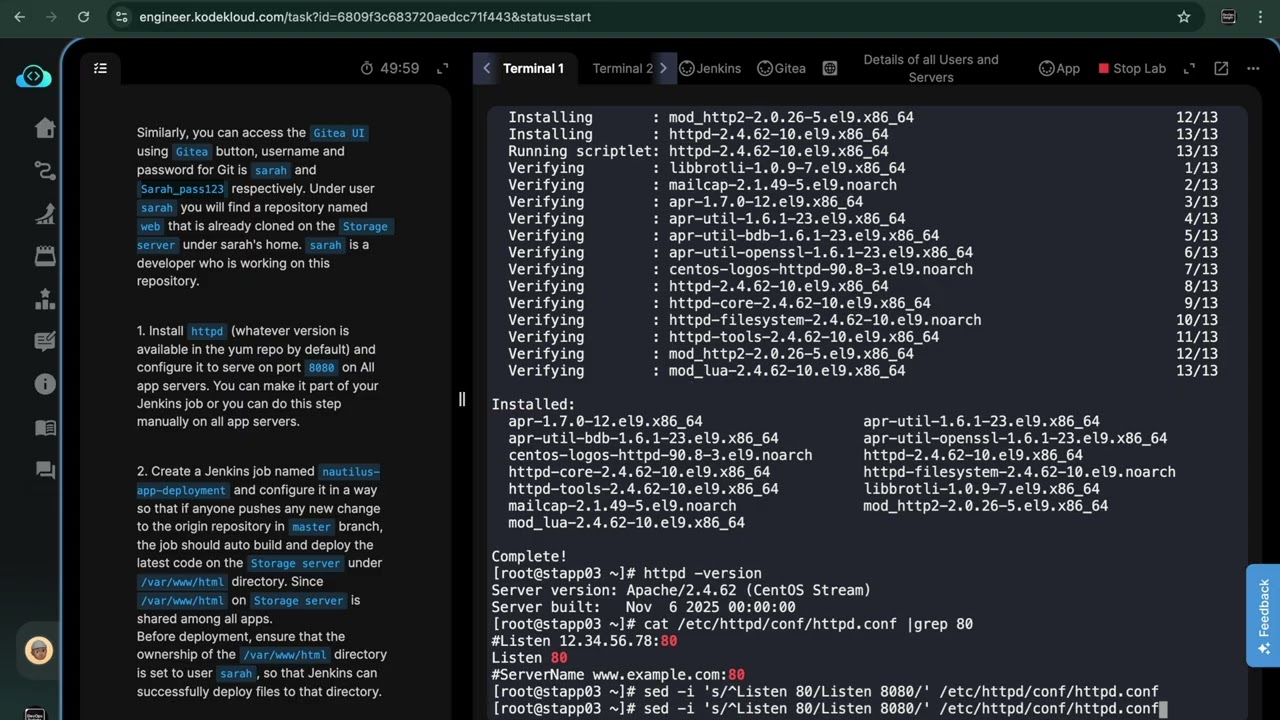Viewport: 1280px width, 720px height.
Task: View site information icon in address bar
Action: click(x=122, y=17)
